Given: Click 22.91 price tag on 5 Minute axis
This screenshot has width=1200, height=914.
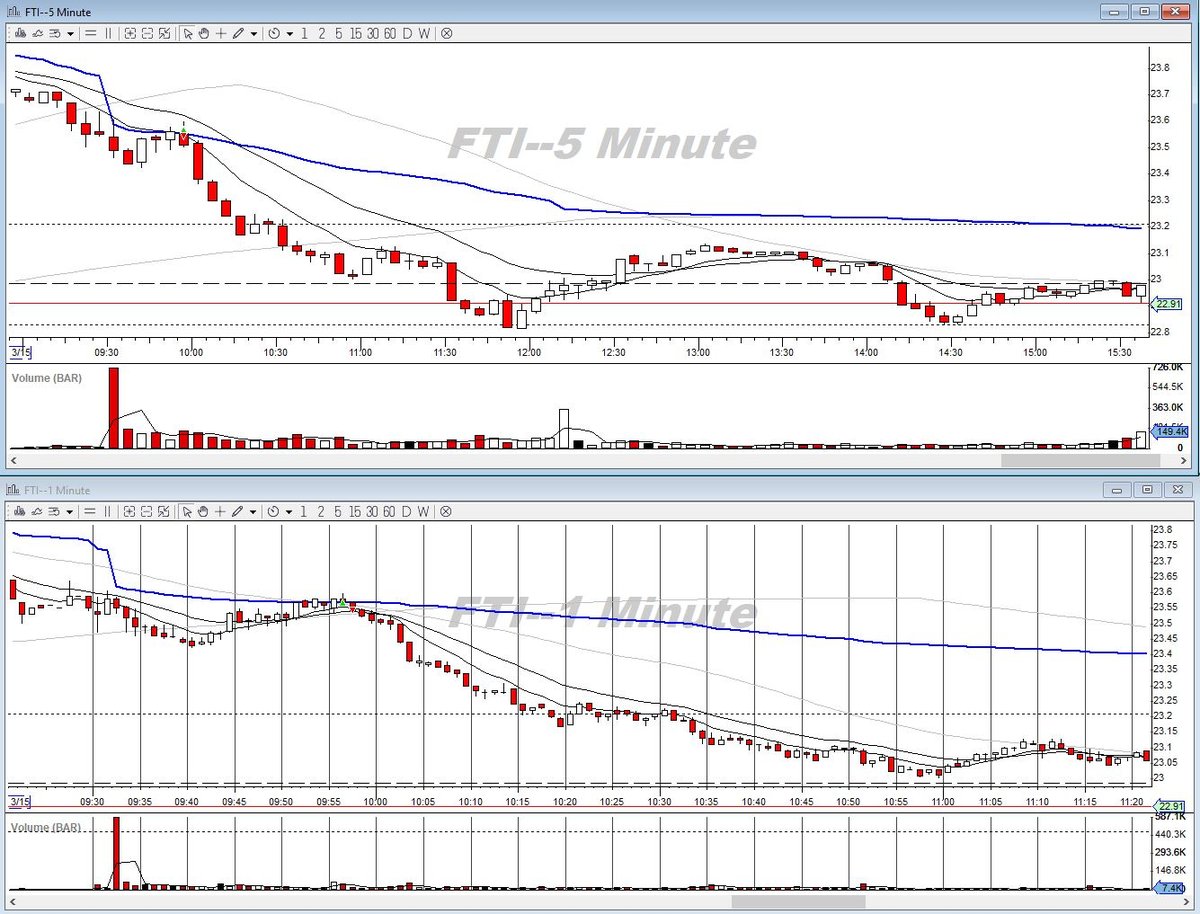Looking at the screenshot, I should (x=1165, y=303).
